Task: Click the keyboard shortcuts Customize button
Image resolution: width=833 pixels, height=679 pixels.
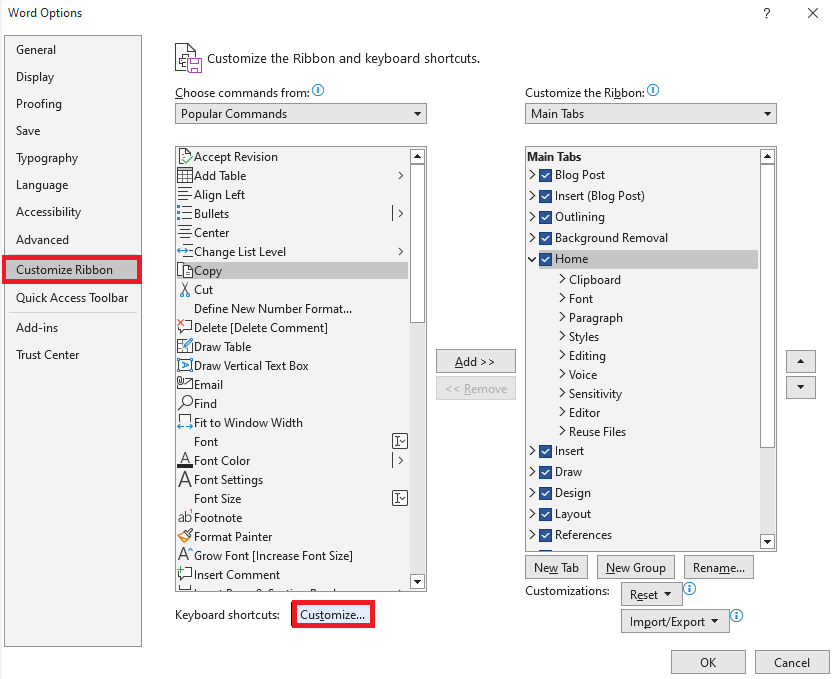Action: tap(333, 615)
